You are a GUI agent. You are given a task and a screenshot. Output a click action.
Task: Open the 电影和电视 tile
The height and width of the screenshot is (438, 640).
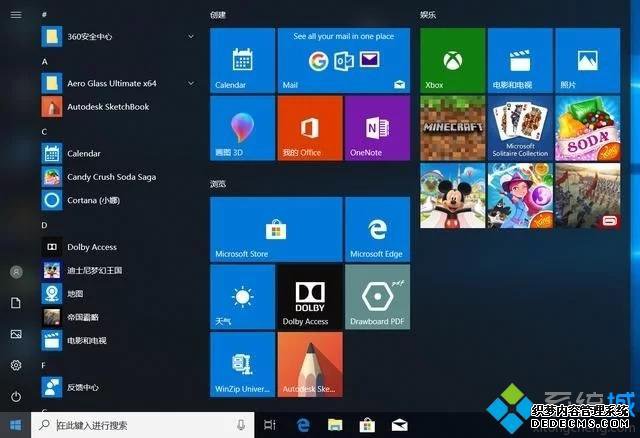click(x=520, y=60)
